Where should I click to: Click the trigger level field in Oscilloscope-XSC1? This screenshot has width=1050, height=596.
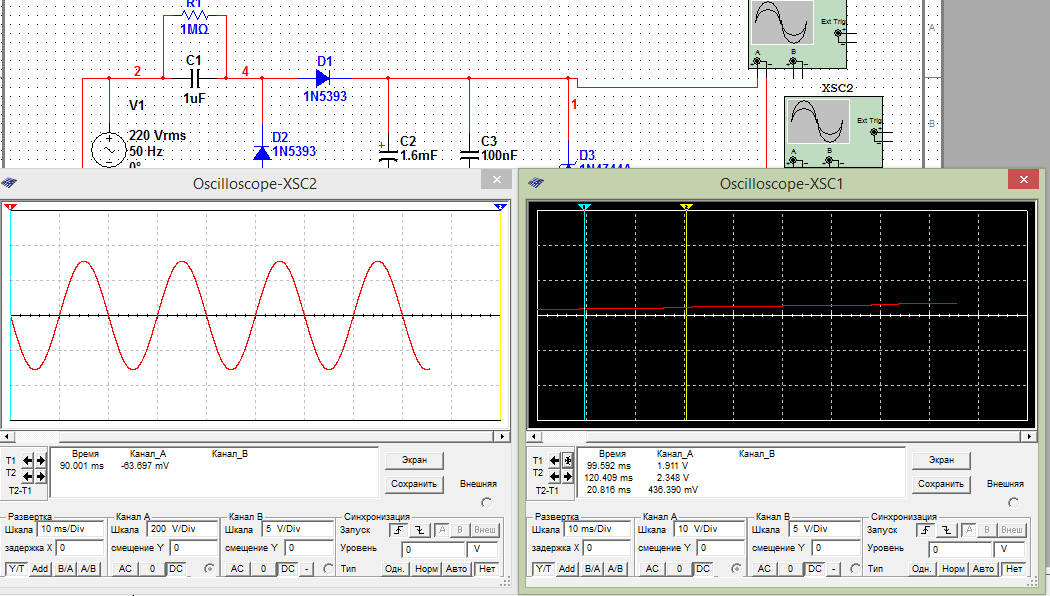959,549
